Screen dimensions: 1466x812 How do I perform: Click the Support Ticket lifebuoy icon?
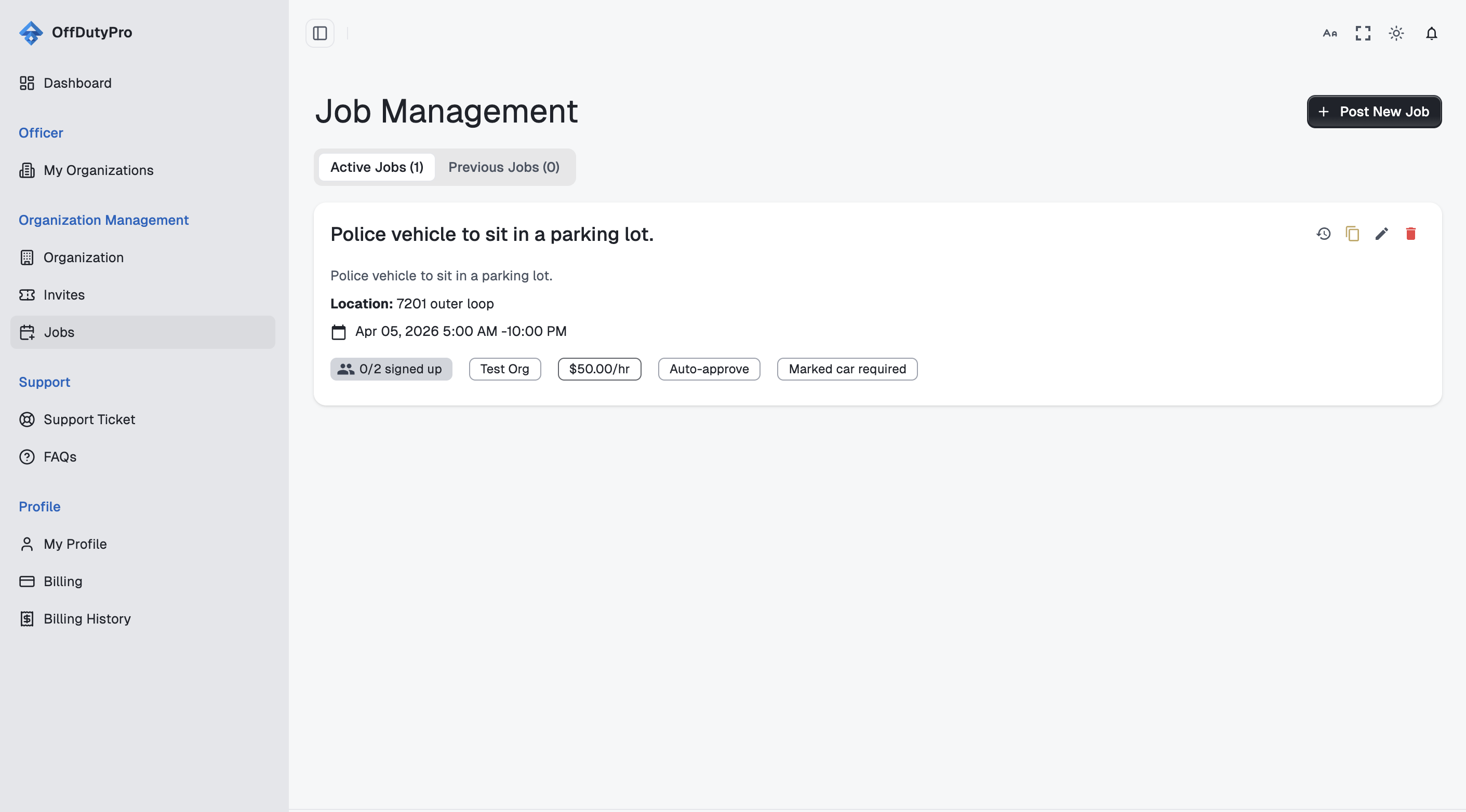pos(26,419)
